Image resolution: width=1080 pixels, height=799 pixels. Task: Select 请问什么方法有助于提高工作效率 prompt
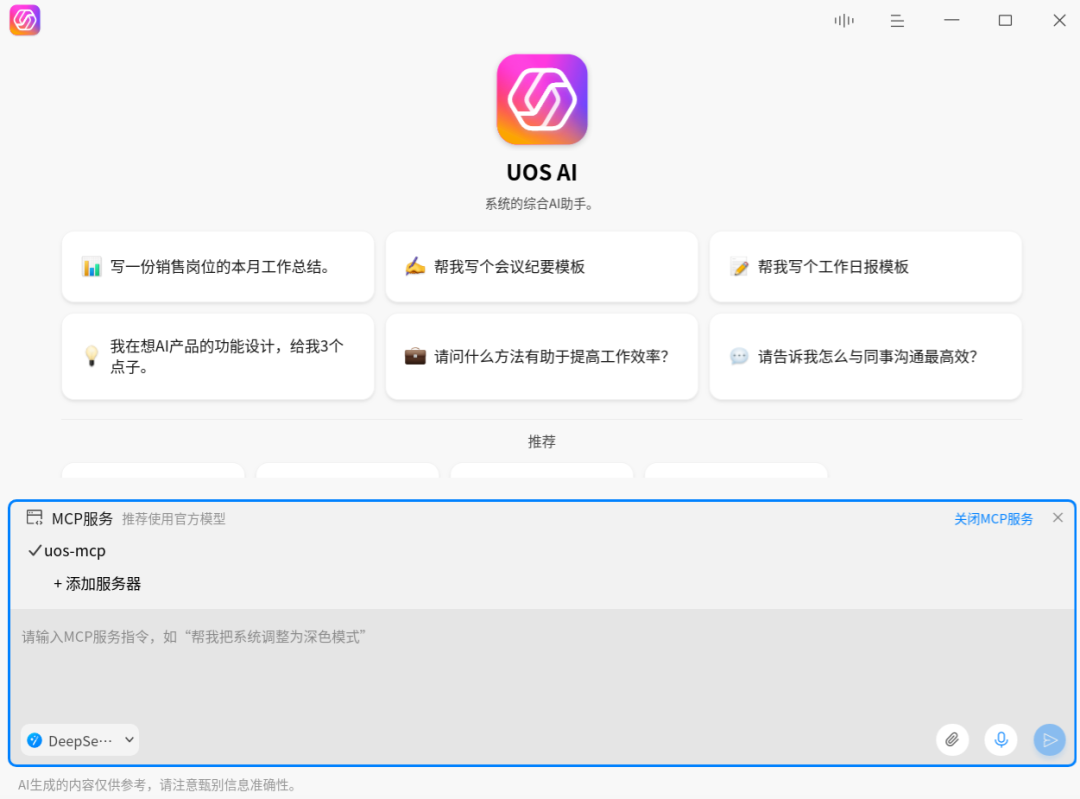[541, 356]
